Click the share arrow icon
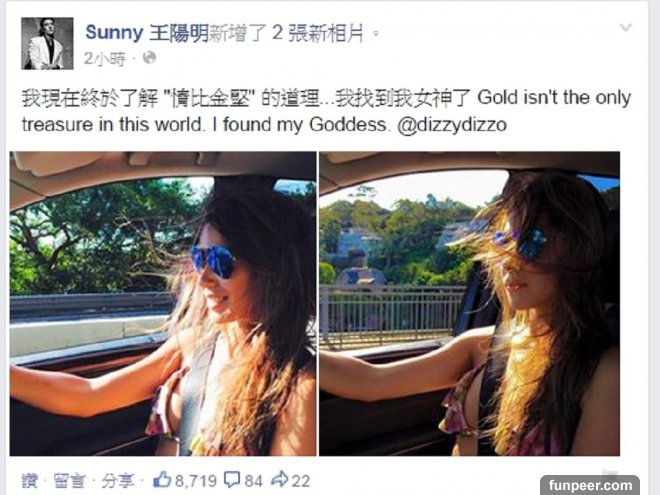 click(x=279, y=479)
